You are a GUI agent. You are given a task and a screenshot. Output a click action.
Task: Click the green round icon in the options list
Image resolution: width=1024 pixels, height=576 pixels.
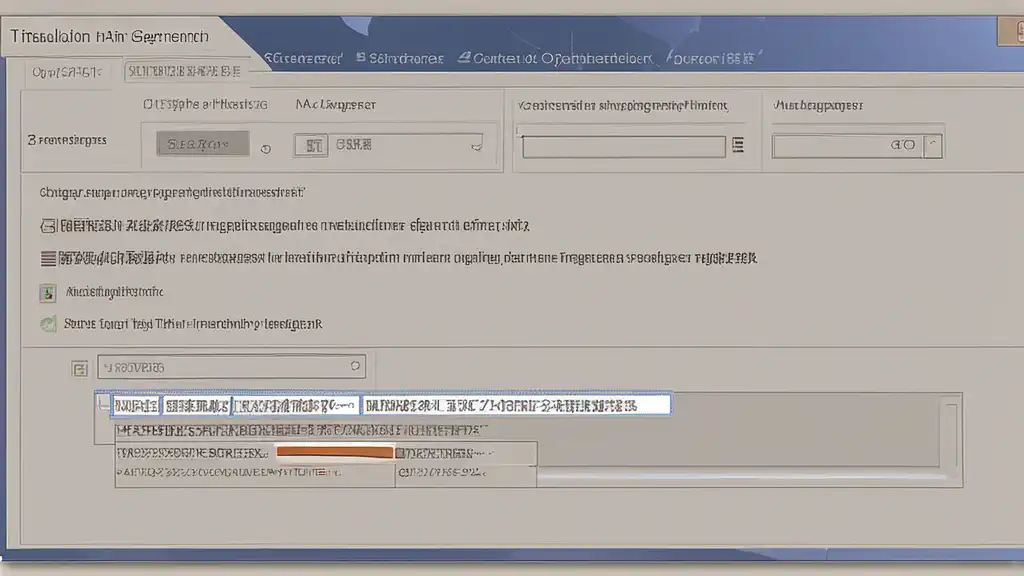[48, 324]
